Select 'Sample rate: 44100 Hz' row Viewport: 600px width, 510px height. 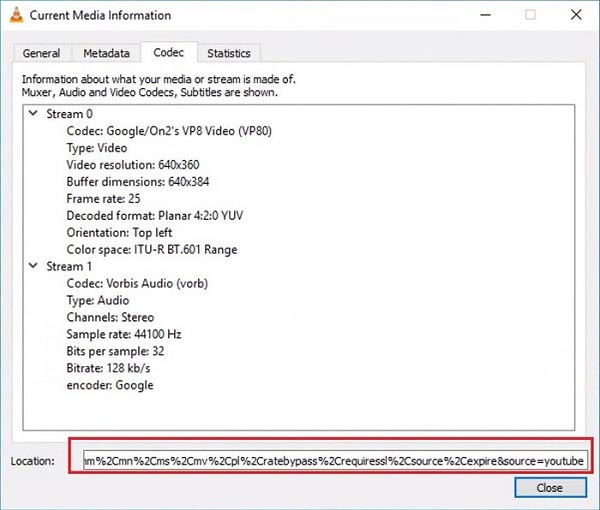pos(124,334)
